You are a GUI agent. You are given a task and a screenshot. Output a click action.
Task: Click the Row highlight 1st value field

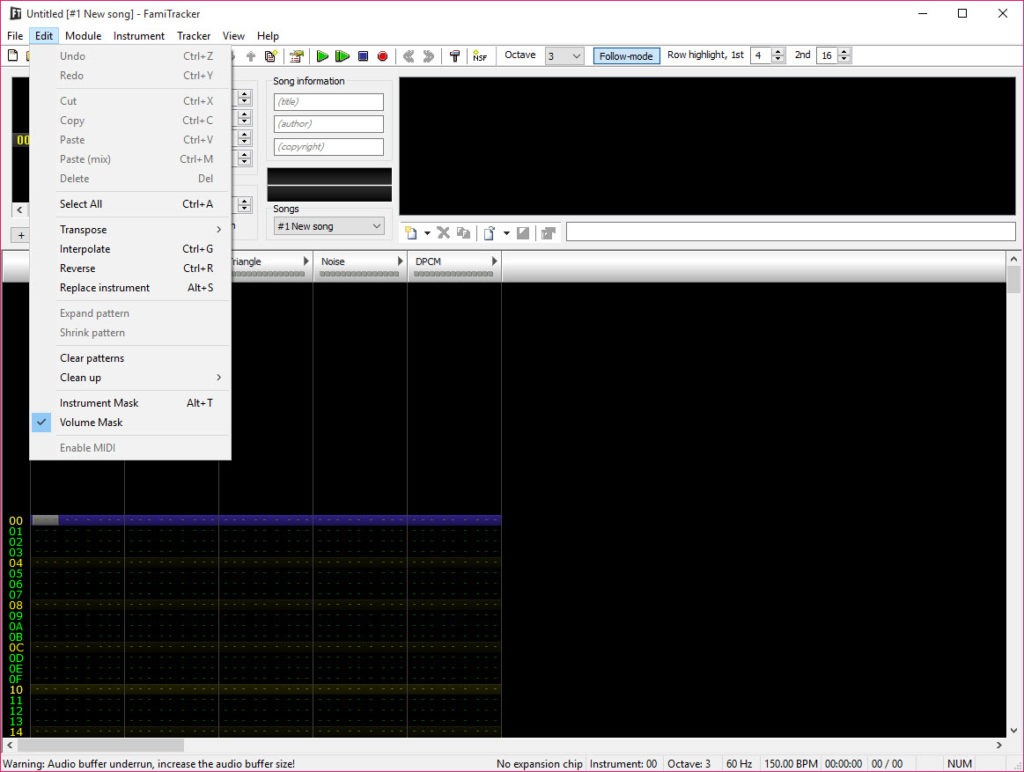tap(761, 56)
